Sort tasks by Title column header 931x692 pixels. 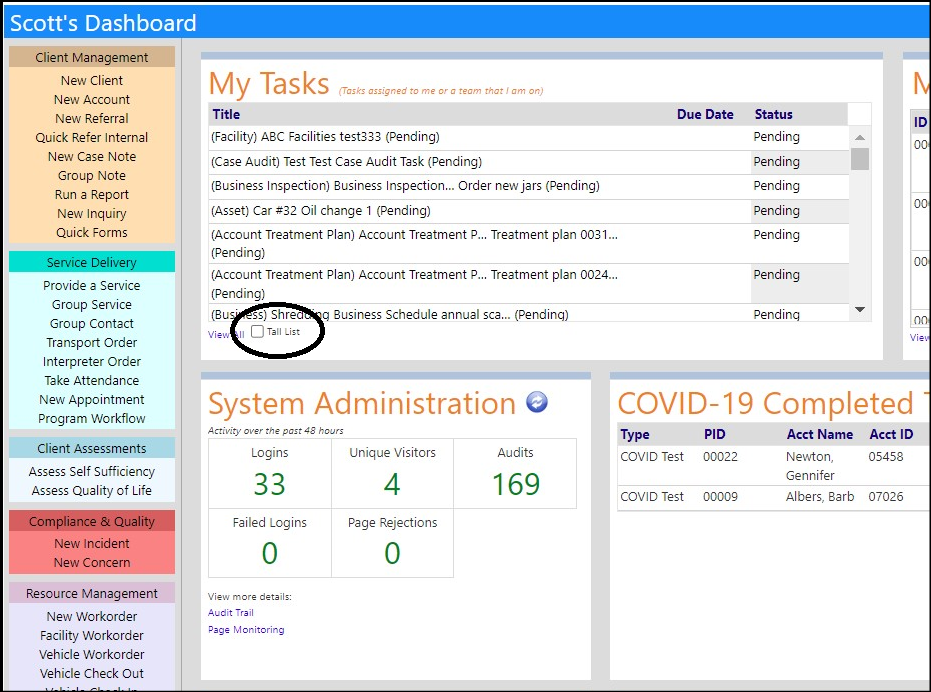pyautogui.click(x=226, y=114)
